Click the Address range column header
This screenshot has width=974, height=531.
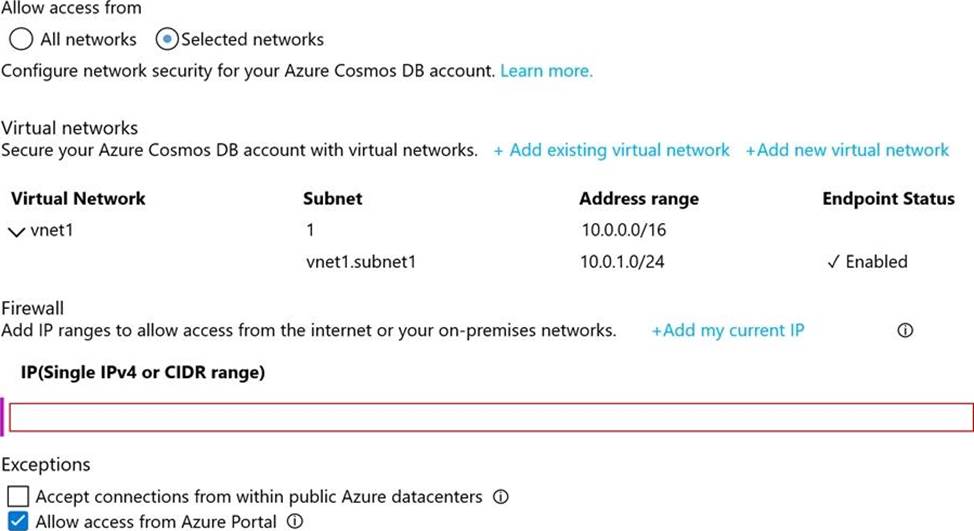[x=638, y=198]
